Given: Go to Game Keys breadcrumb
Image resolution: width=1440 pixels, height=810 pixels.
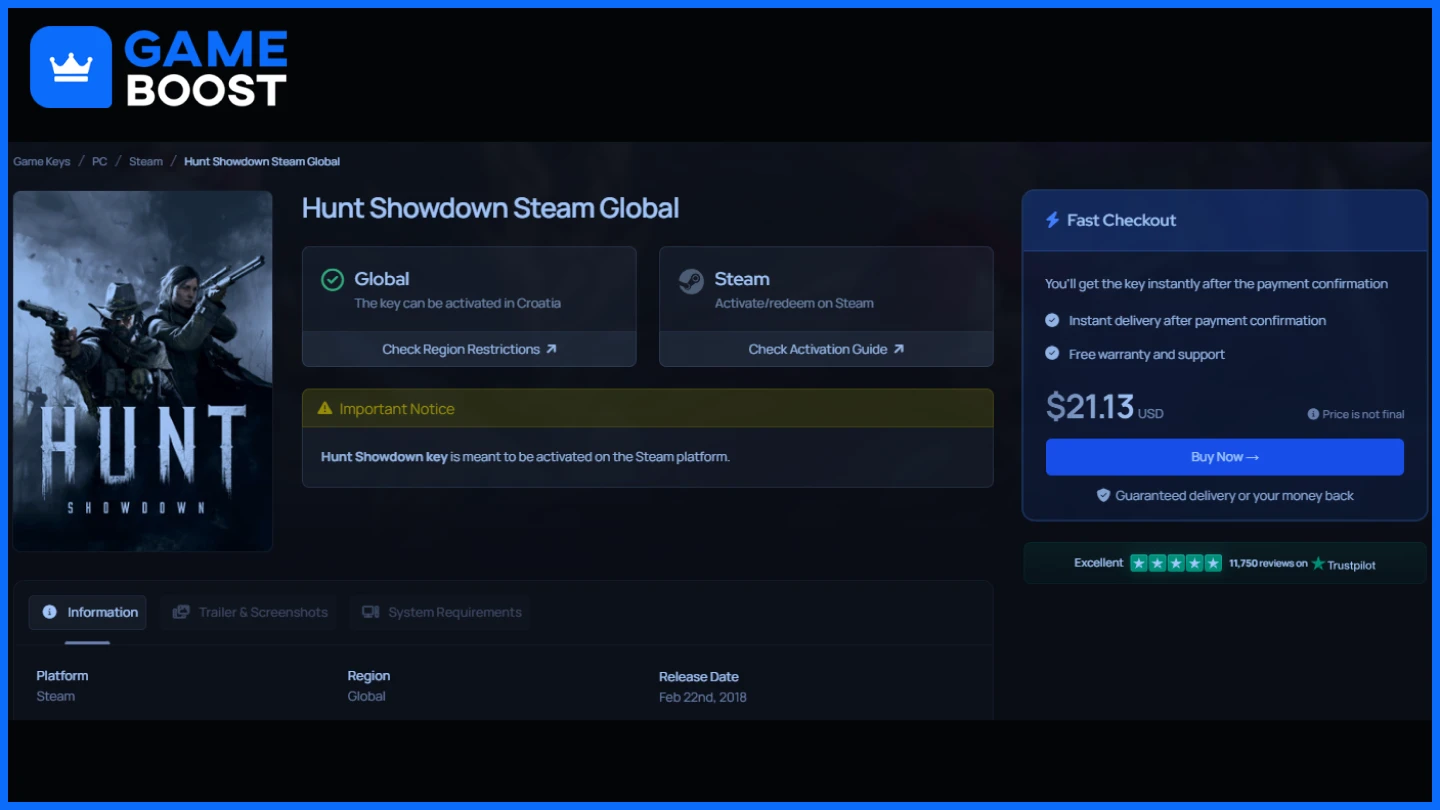Looking at the screenshot, I should [42, 161].
